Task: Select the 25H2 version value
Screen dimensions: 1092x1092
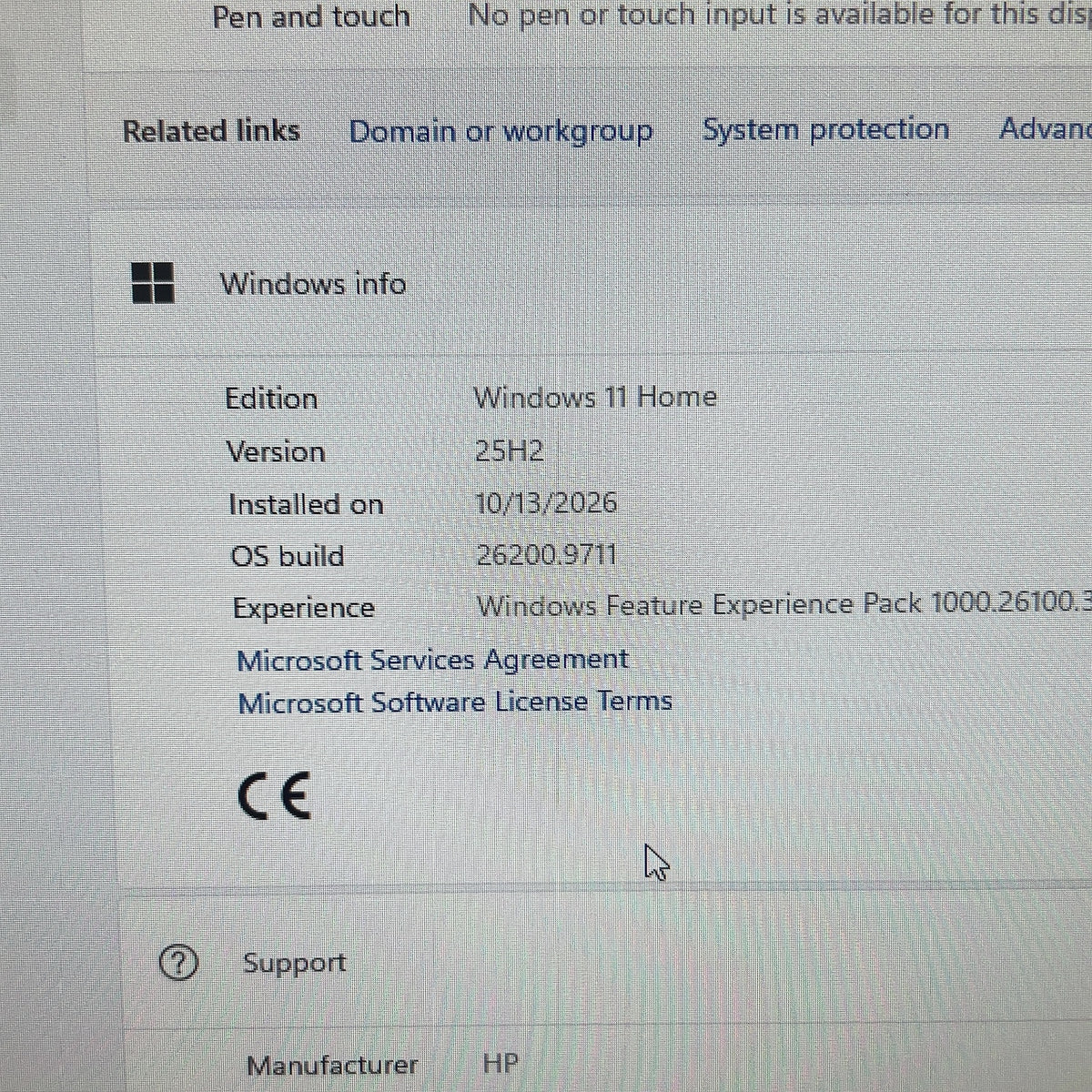Action: tap(510, 450)
